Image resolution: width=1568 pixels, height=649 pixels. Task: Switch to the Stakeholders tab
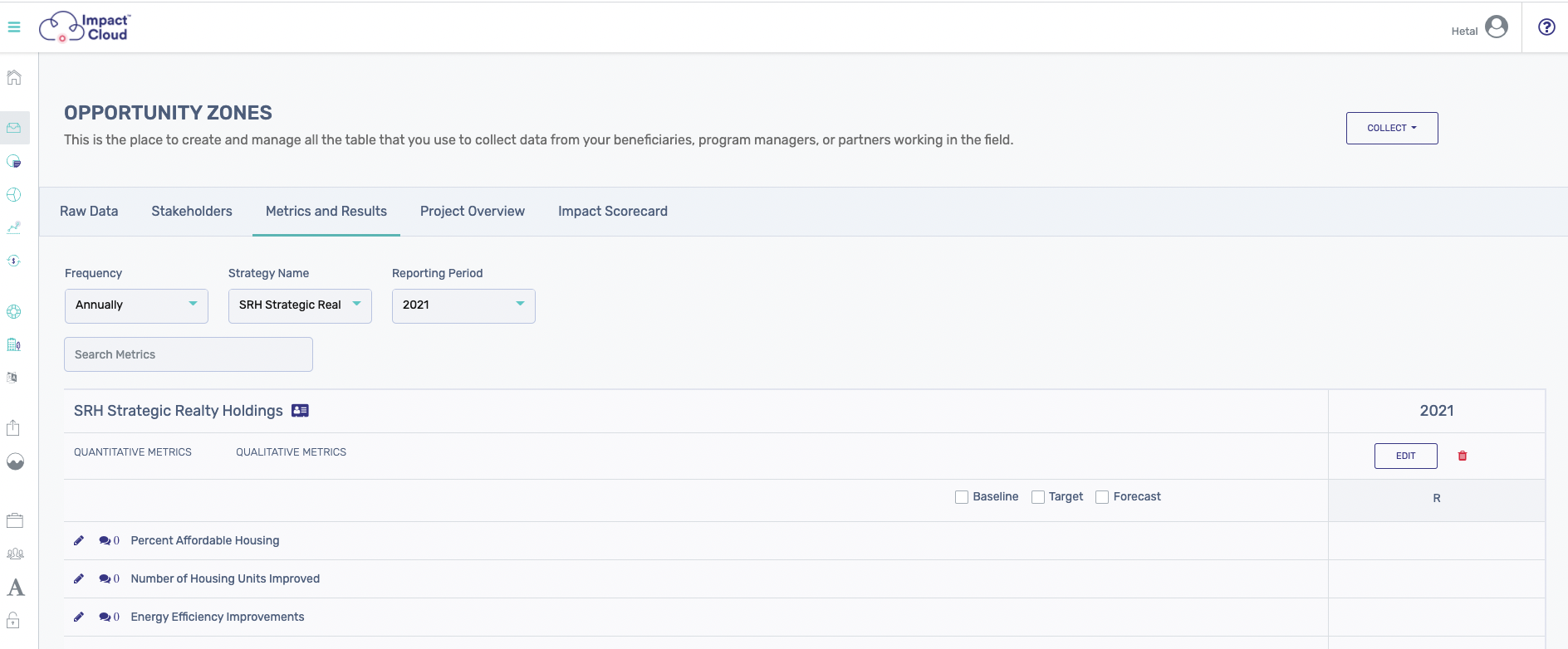192,212
